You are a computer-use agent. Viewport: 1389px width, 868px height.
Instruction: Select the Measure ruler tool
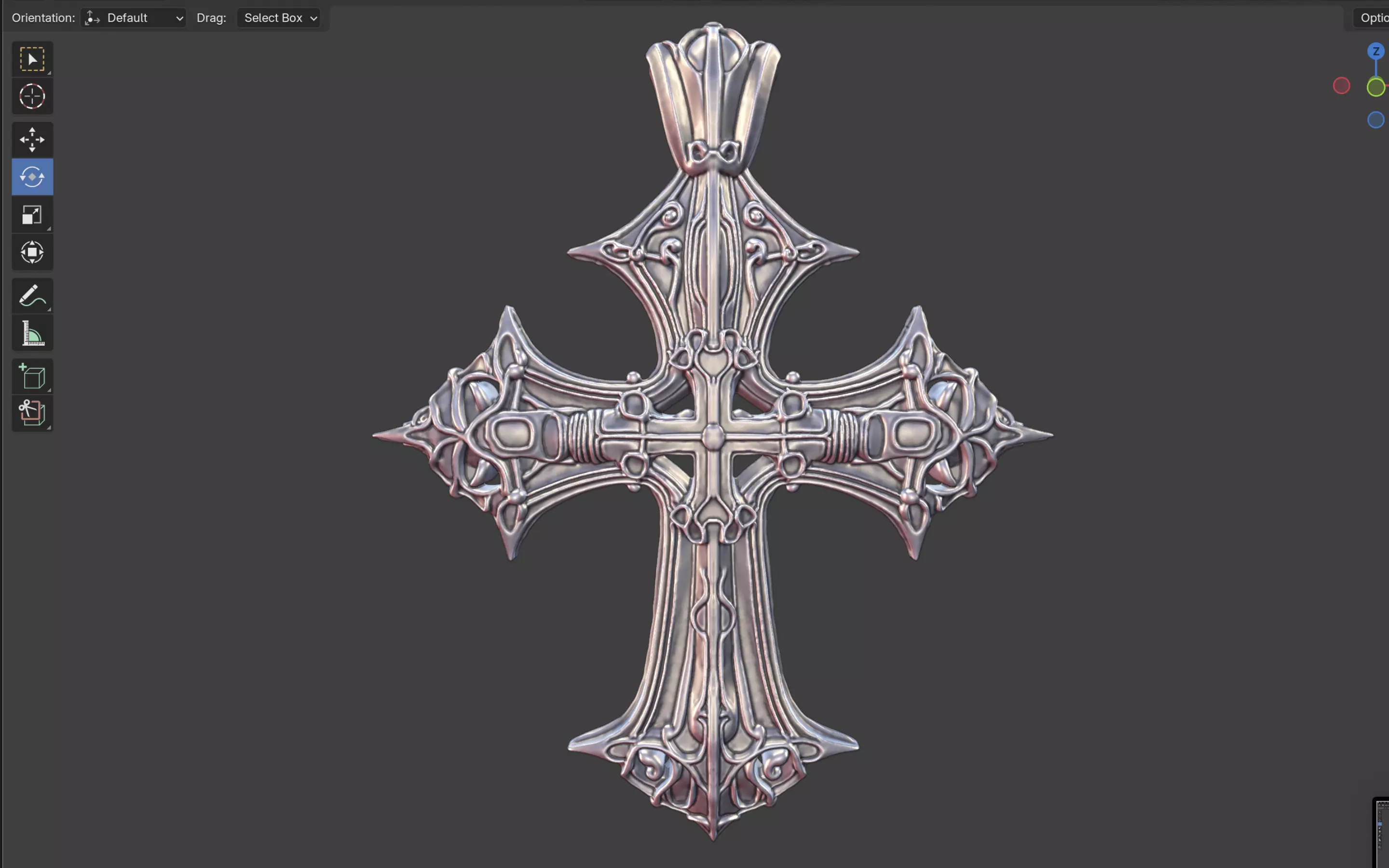coord(32,334)
